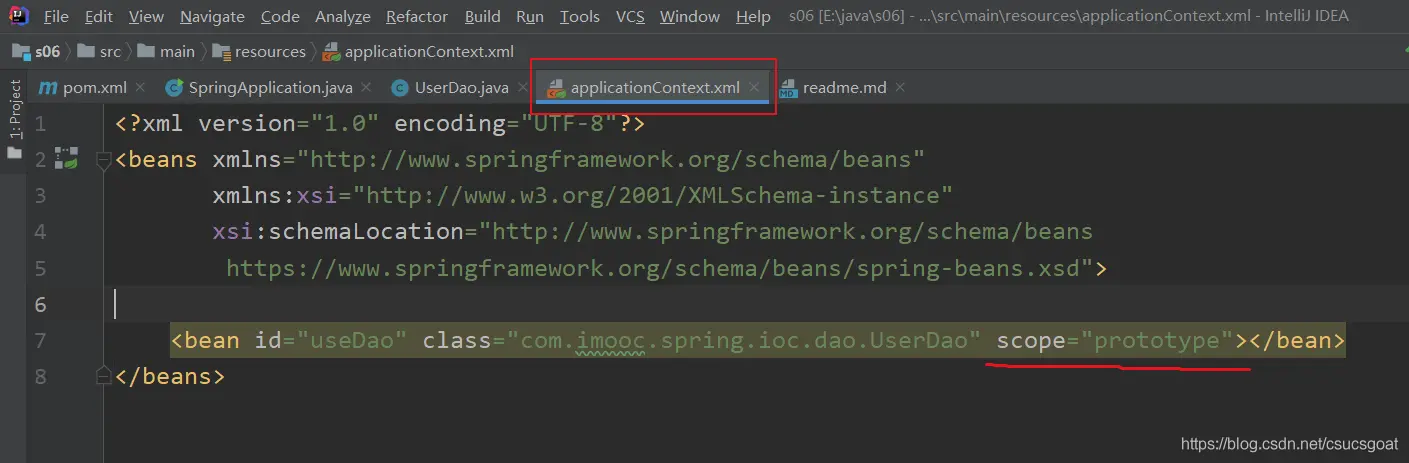Open the Run menu
The image size is (1409, 463).
pos(530,17)
